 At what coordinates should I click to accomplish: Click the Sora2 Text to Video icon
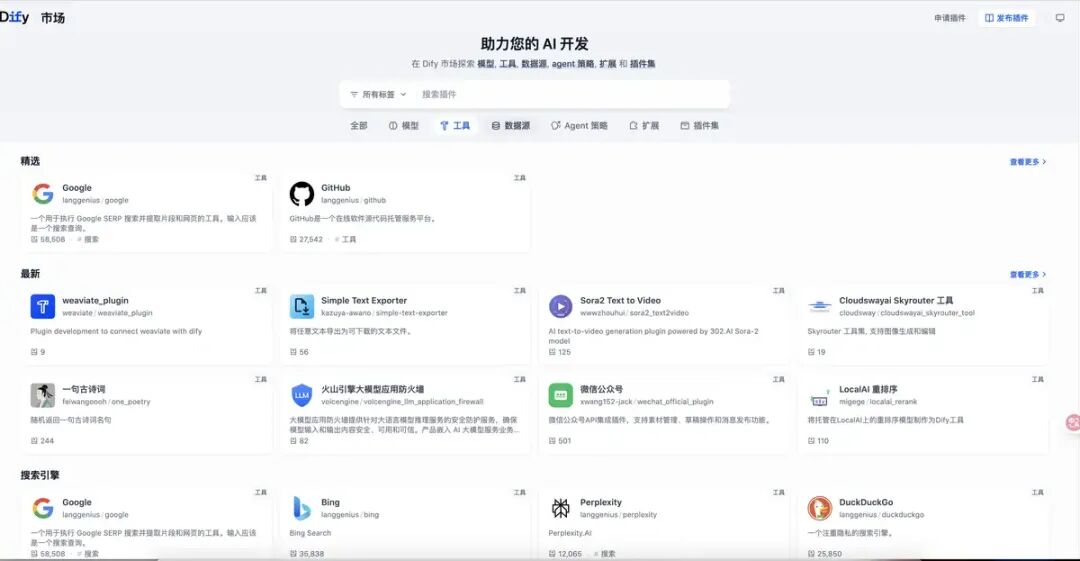[x=561, y=306]
